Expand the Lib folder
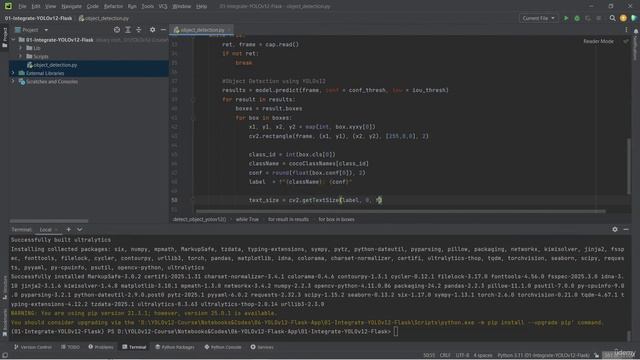Viewport: 640px width, 360px height. click(20, 48)
